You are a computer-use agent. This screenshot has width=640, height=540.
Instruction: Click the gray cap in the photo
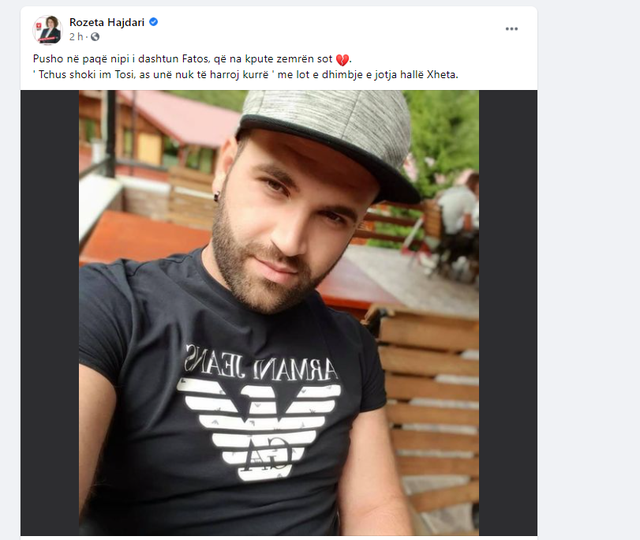coord(331,138)
